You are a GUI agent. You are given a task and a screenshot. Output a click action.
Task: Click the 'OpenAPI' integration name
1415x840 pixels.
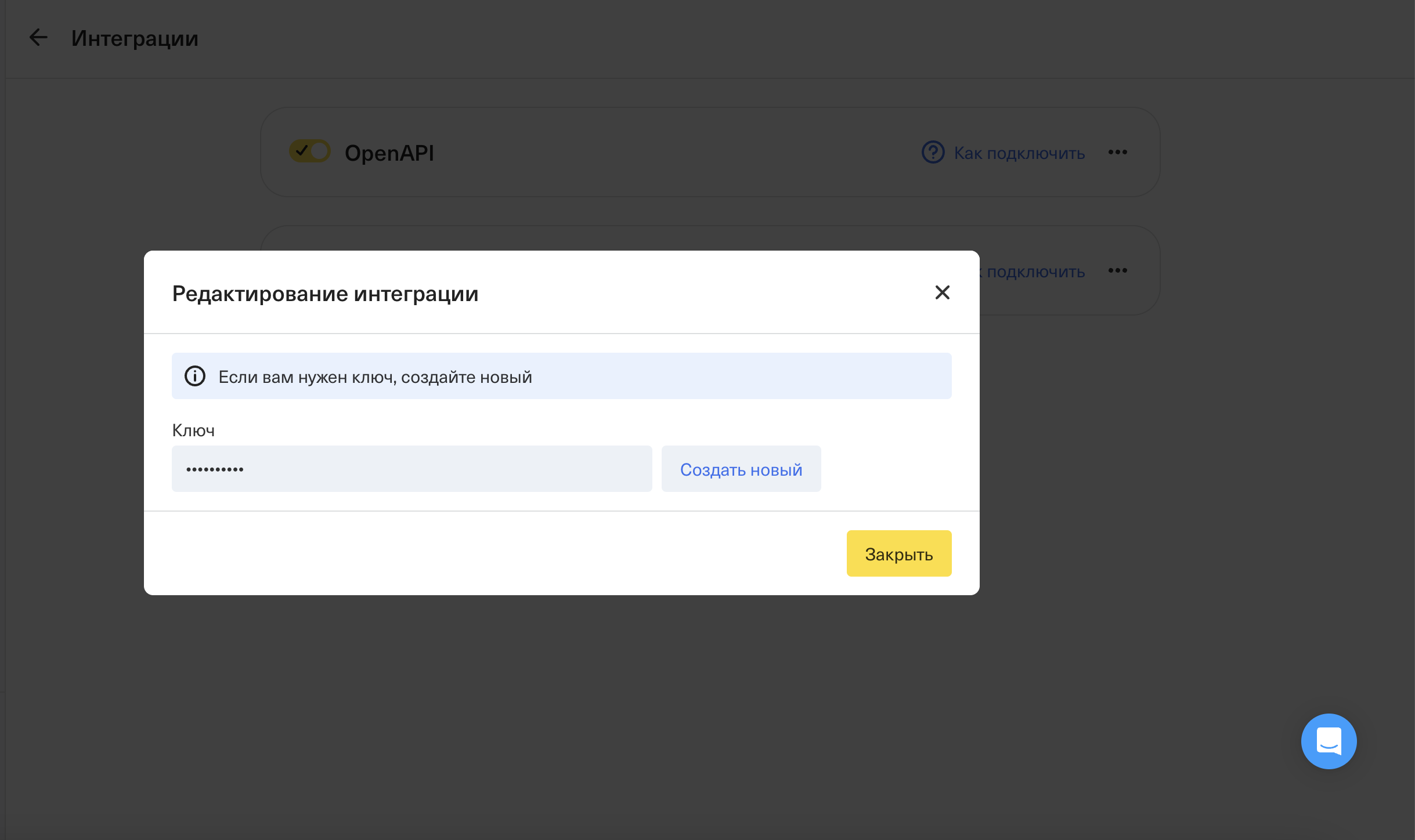point(389,153)
